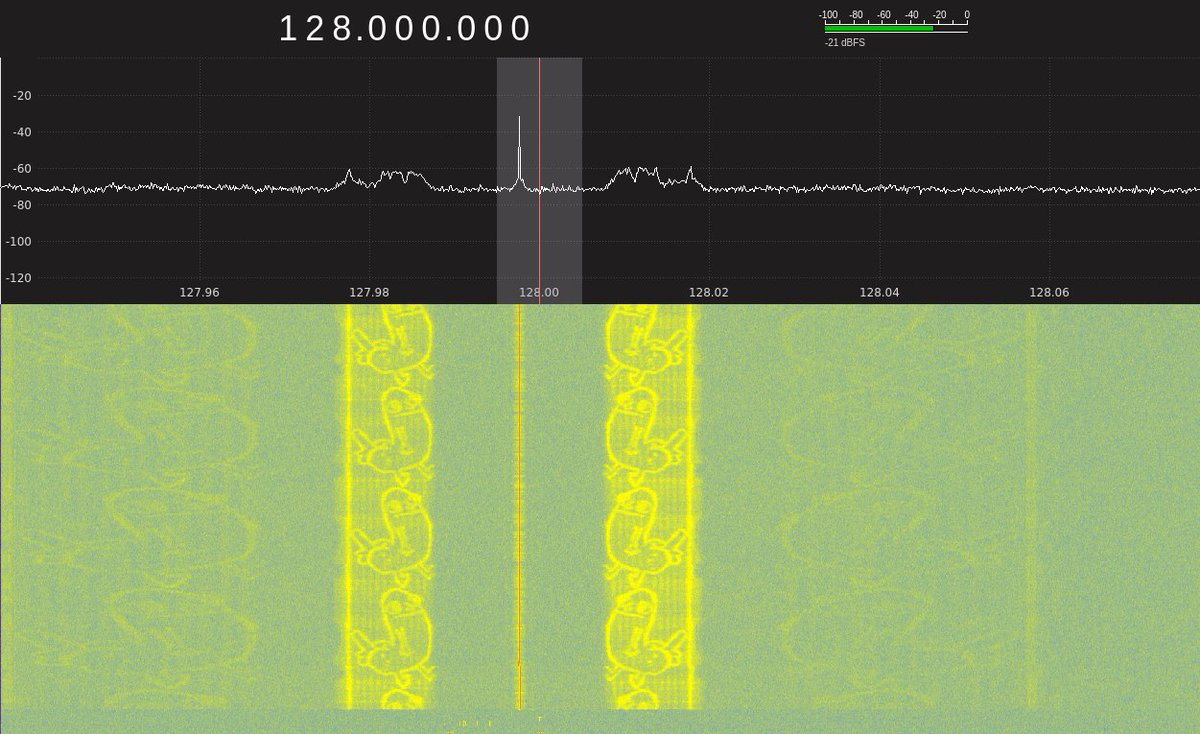Click the tall carrier peak in spectrum plot
The width and height of the screenshot is (1200, 734).
coord(519,150)
